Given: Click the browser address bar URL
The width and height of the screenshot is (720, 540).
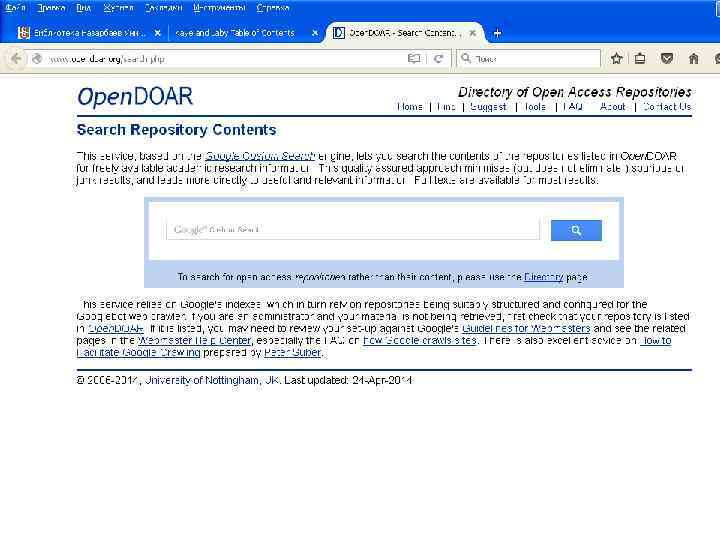Looking at the screenshot, I should click(x=107, y=59).
